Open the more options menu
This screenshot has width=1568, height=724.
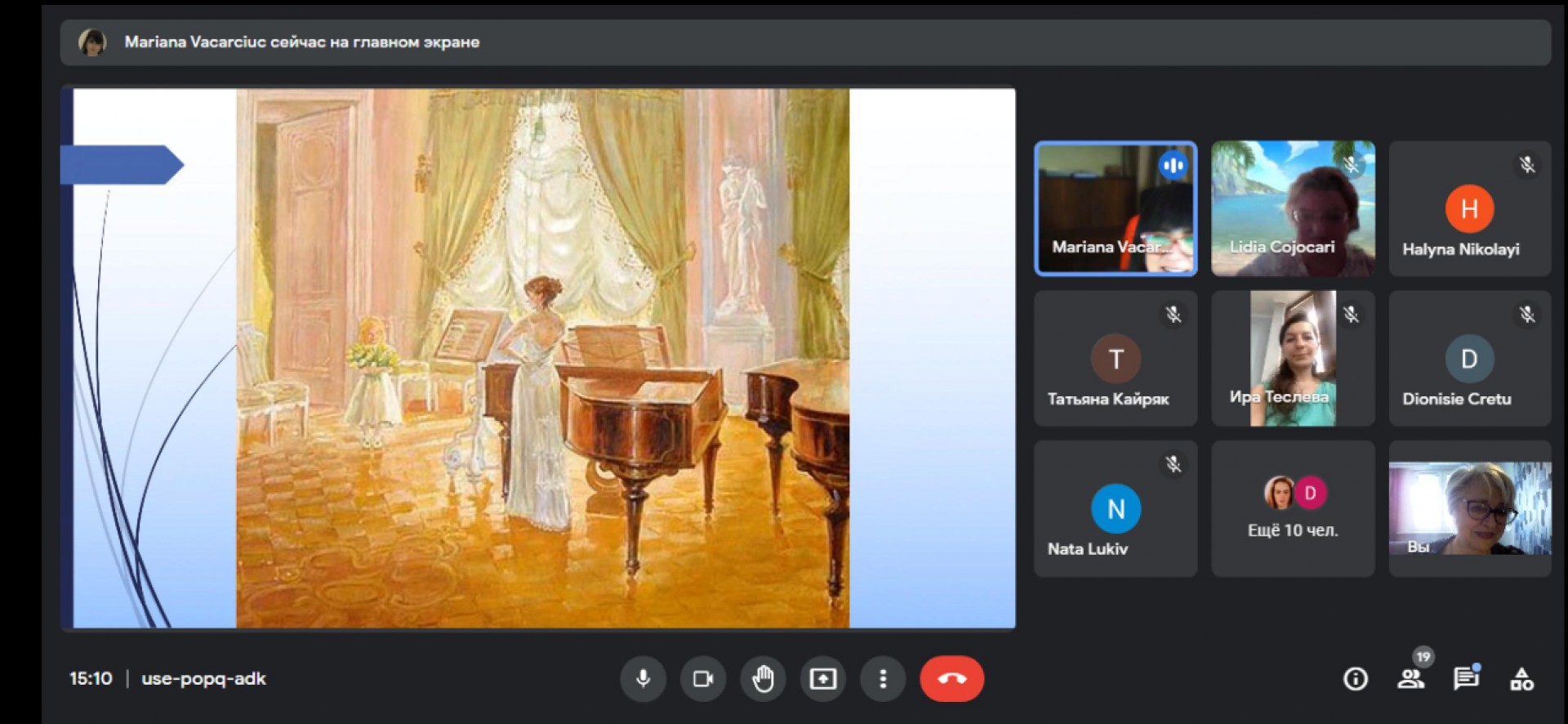[x=883, y=678]
